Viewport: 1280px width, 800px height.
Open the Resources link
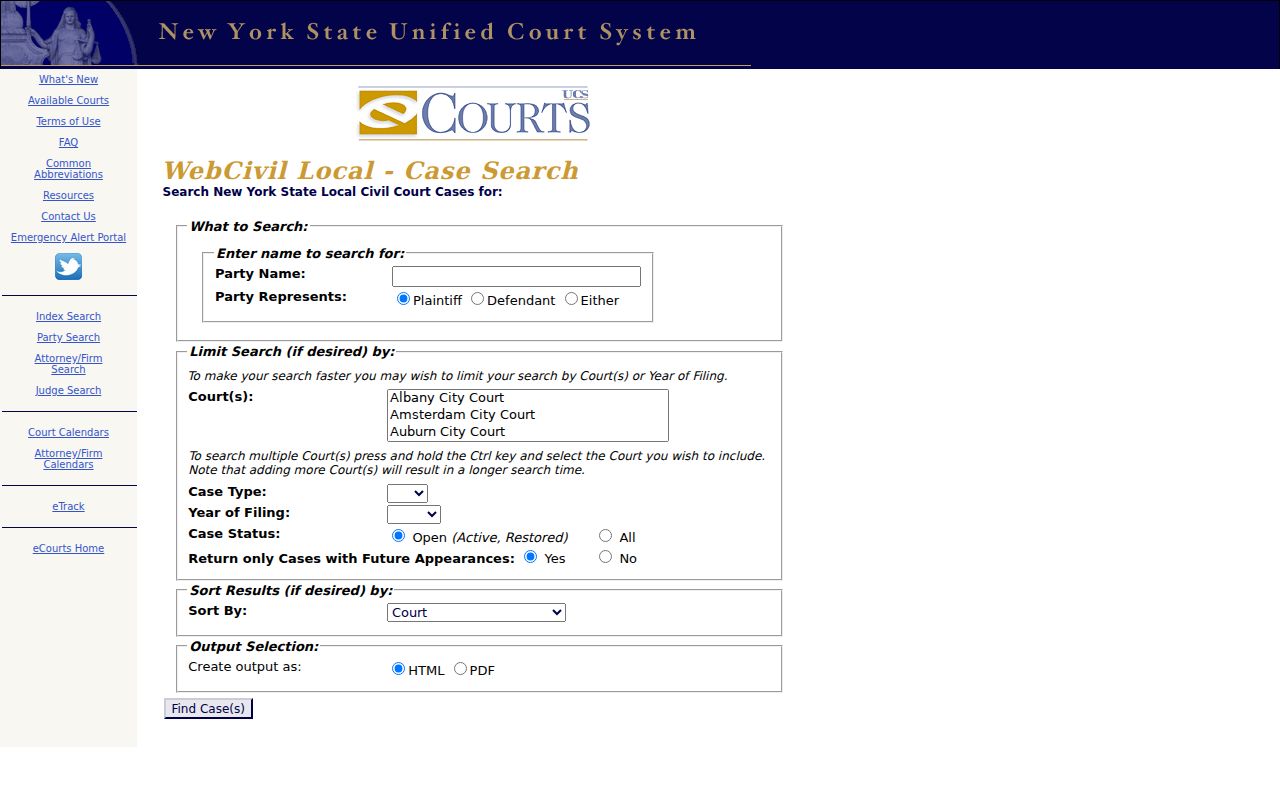click(68, 196)
